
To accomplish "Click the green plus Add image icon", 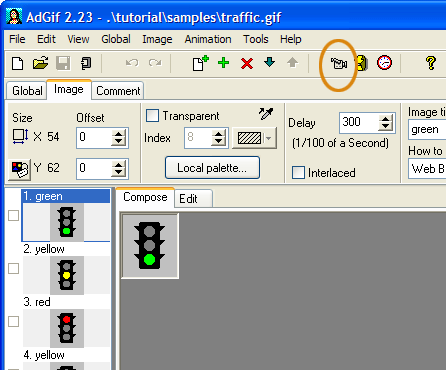I will [224, 63].
